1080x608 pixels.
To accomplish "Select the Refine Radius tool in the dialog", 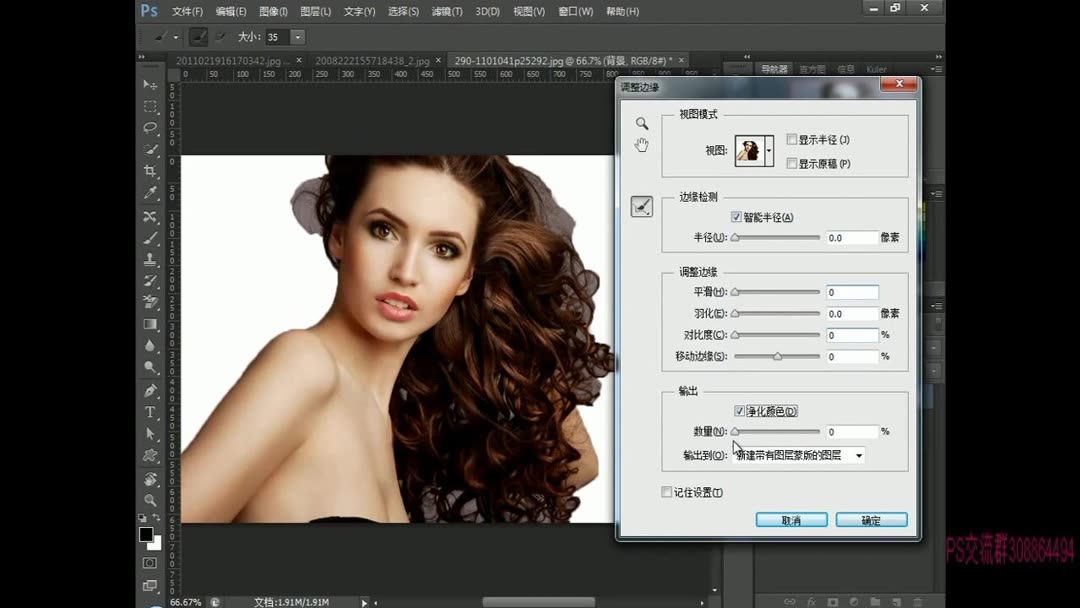I will (642, 206).
